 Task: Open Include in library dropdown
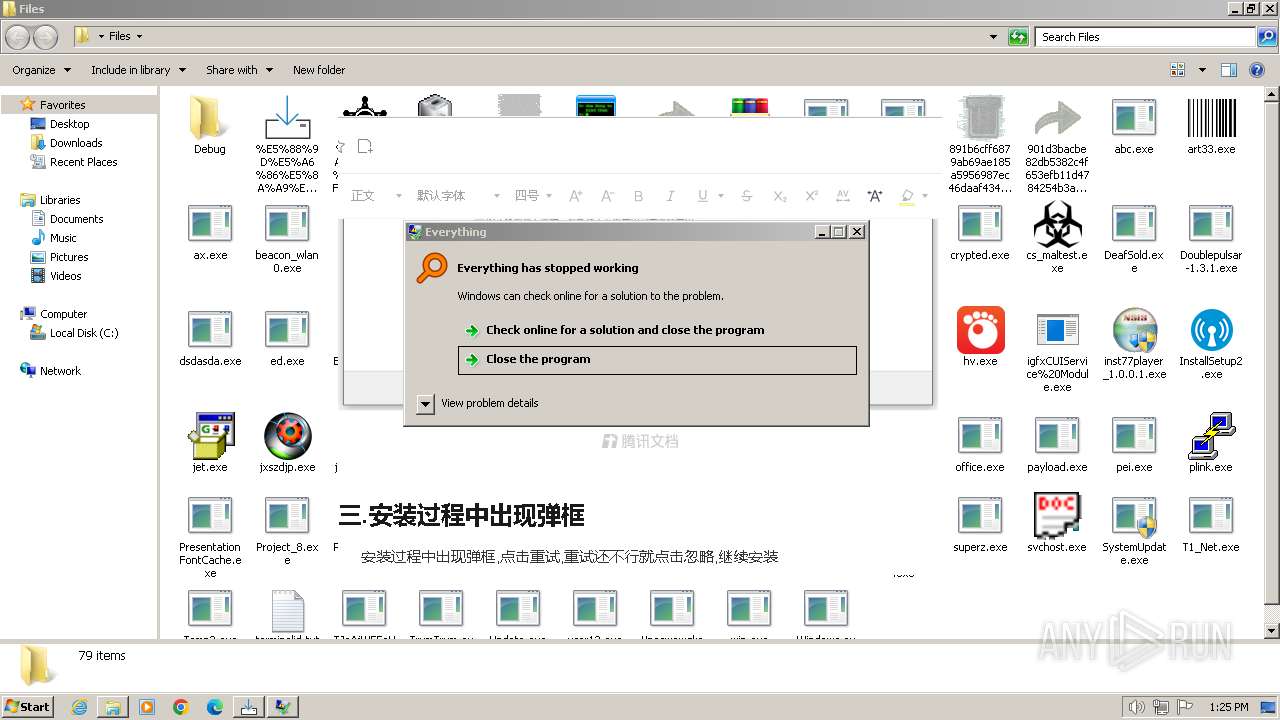click(x=138, y=70)
